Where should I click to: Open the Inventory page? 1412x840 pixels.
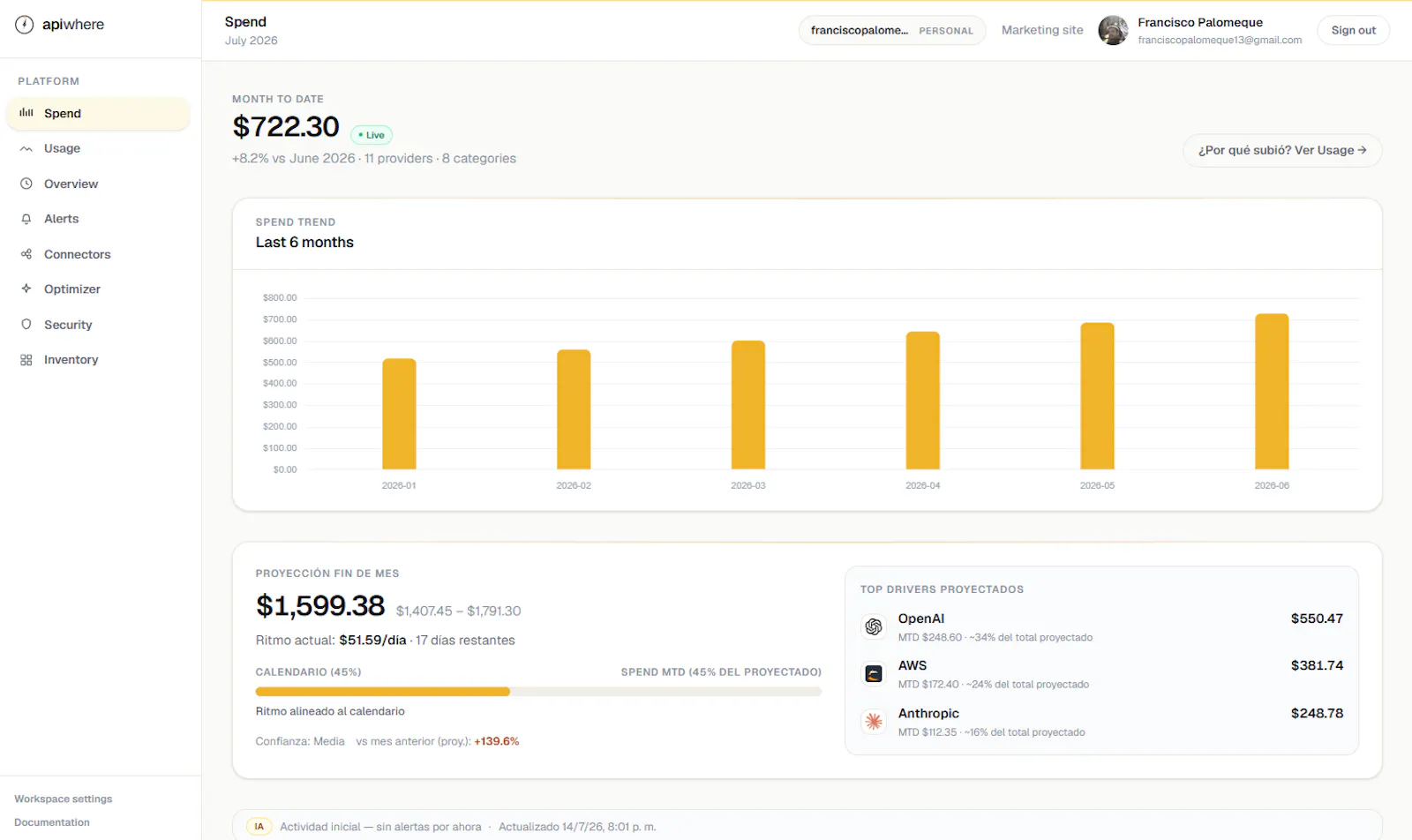[98, 360]
